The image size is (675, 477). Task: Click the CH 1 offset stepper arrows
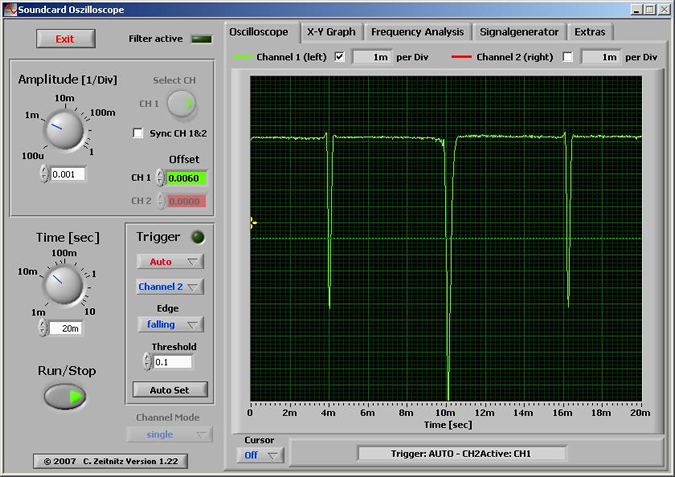[x=160, y=178]
